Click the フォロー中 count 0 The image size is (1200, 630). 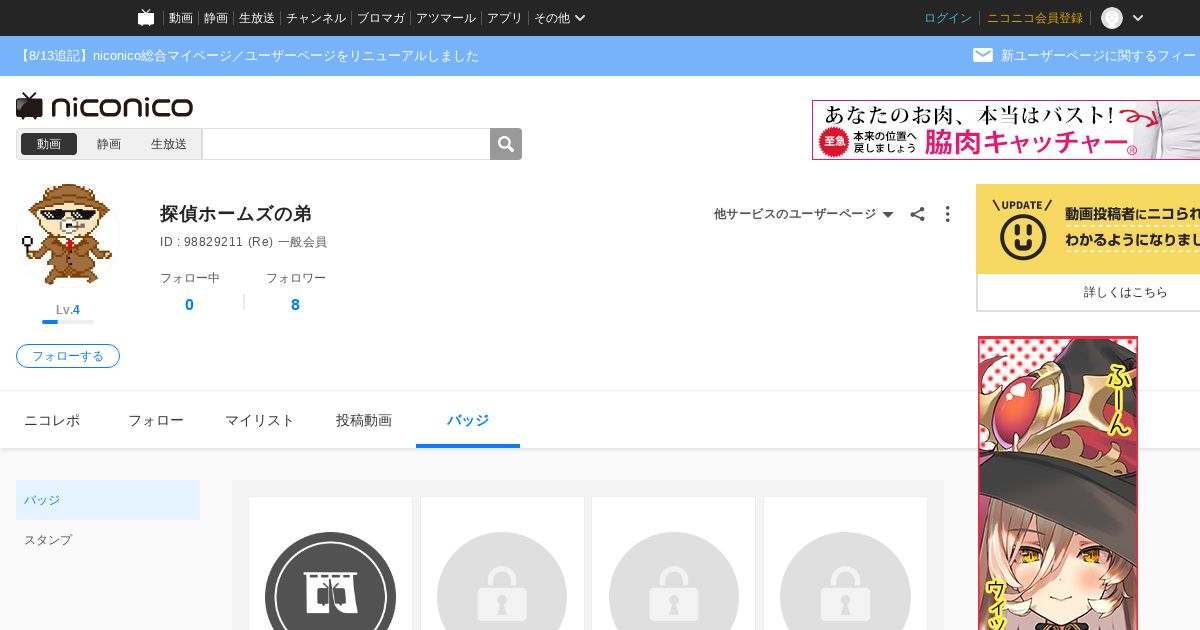coord(189,305)
